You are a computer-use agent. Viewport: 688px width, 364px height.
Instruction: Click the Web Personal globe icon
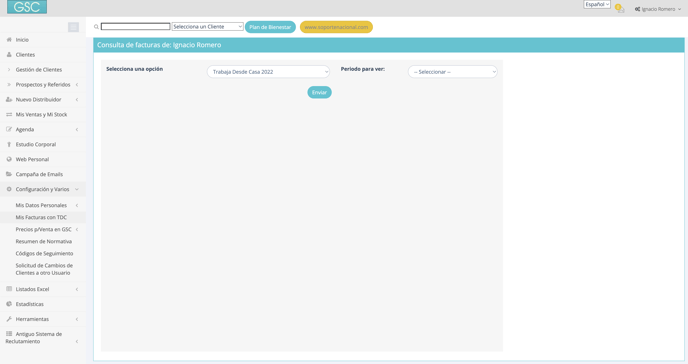[9, 159]
